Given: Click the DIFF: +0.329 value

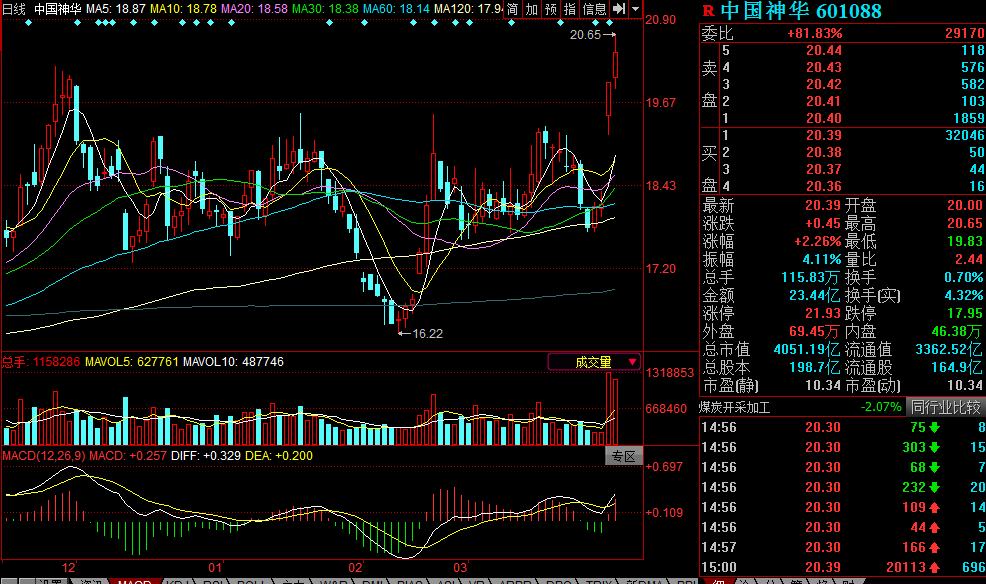Looking at the screenshot, I should pos(206,456).
